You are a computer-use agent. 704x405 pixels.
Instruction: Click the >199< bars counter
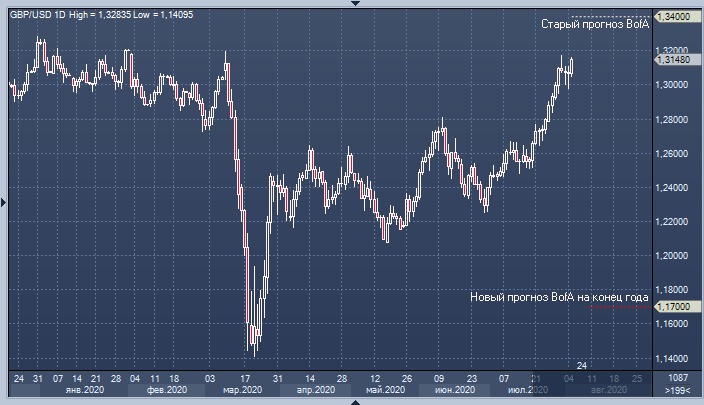point(676,391)
